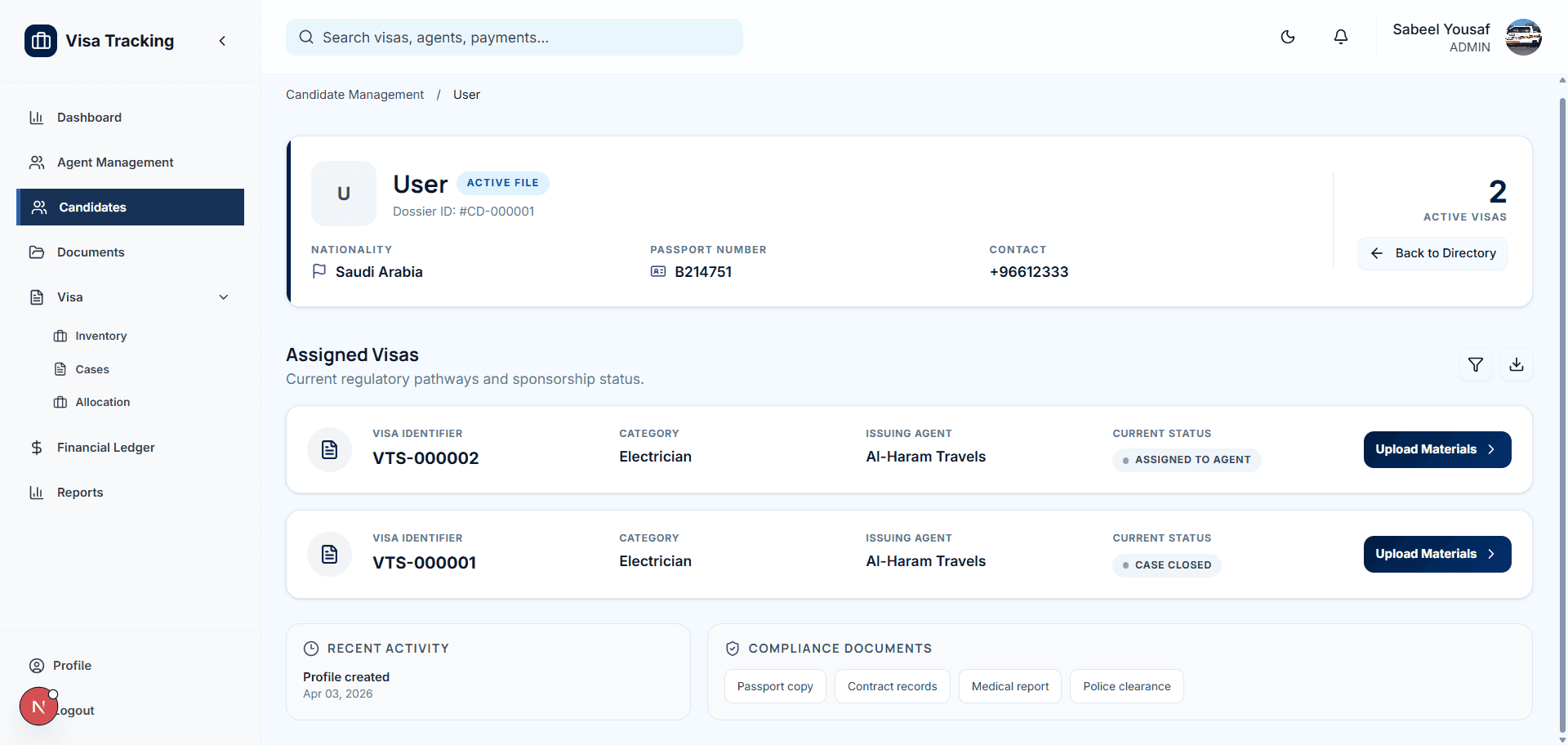This screenshot has height=745, width=1568.
Task: Open the Assigned Visas filter icon
Action: (x=1476, y=364)
